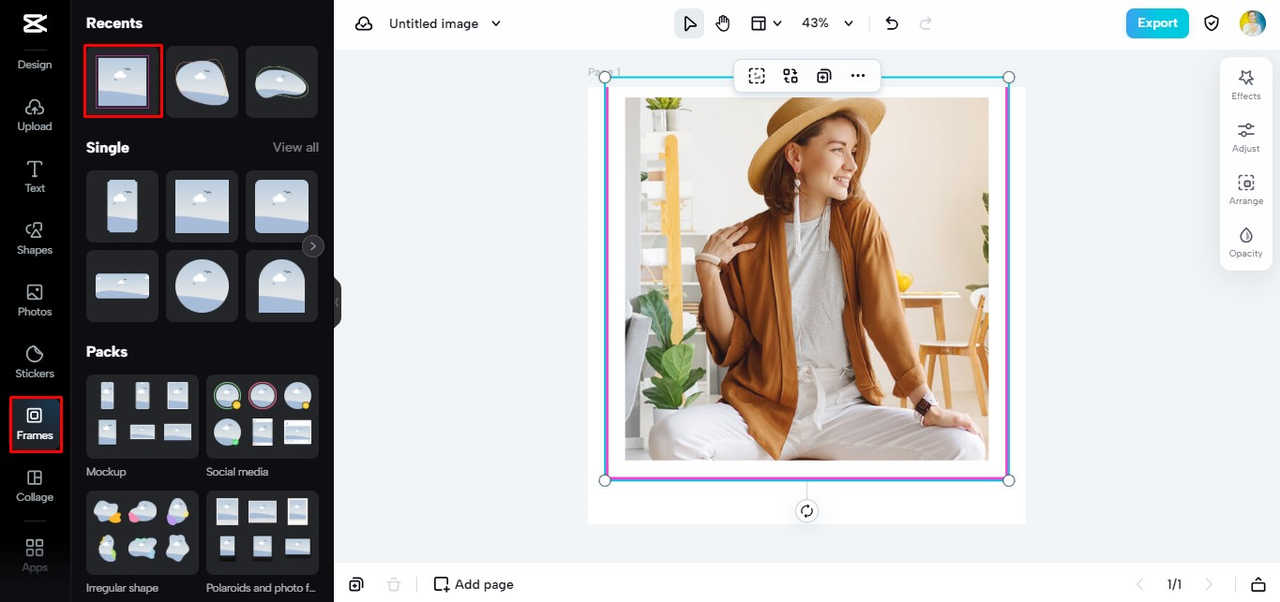The height and width of the screenshot is (602, 1280).
Task: Open the pages panel icon bottom right
Action: (1258, 584)
